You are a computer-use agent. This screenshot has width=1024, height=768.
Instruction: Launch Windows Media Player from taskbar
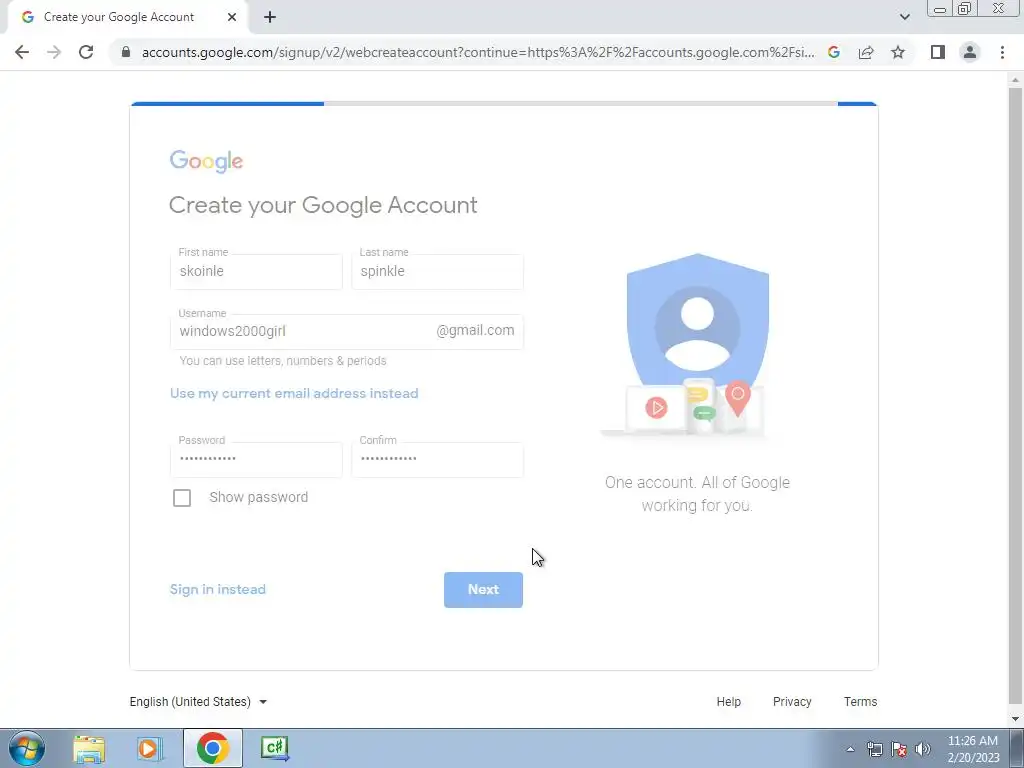(x=150, y=748)
